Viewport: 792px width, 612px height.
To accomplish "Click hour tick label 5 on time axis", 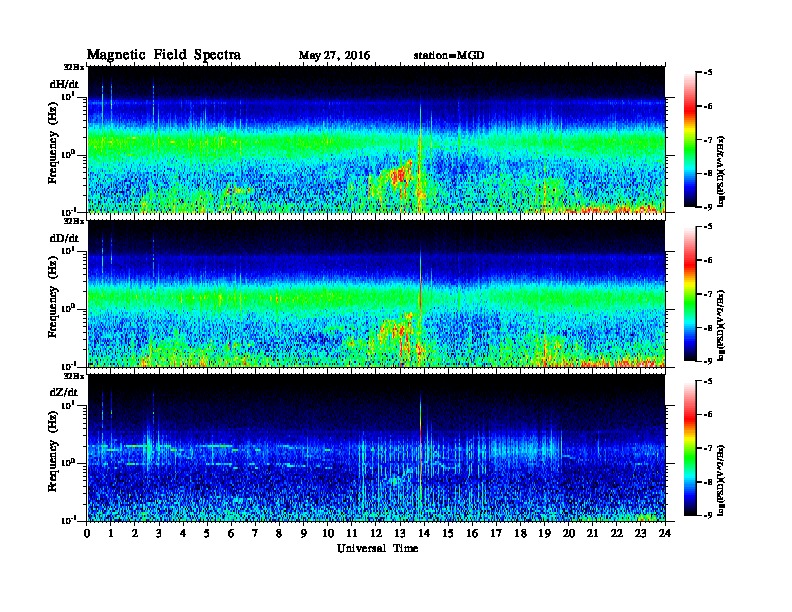I will pos(207,533).
